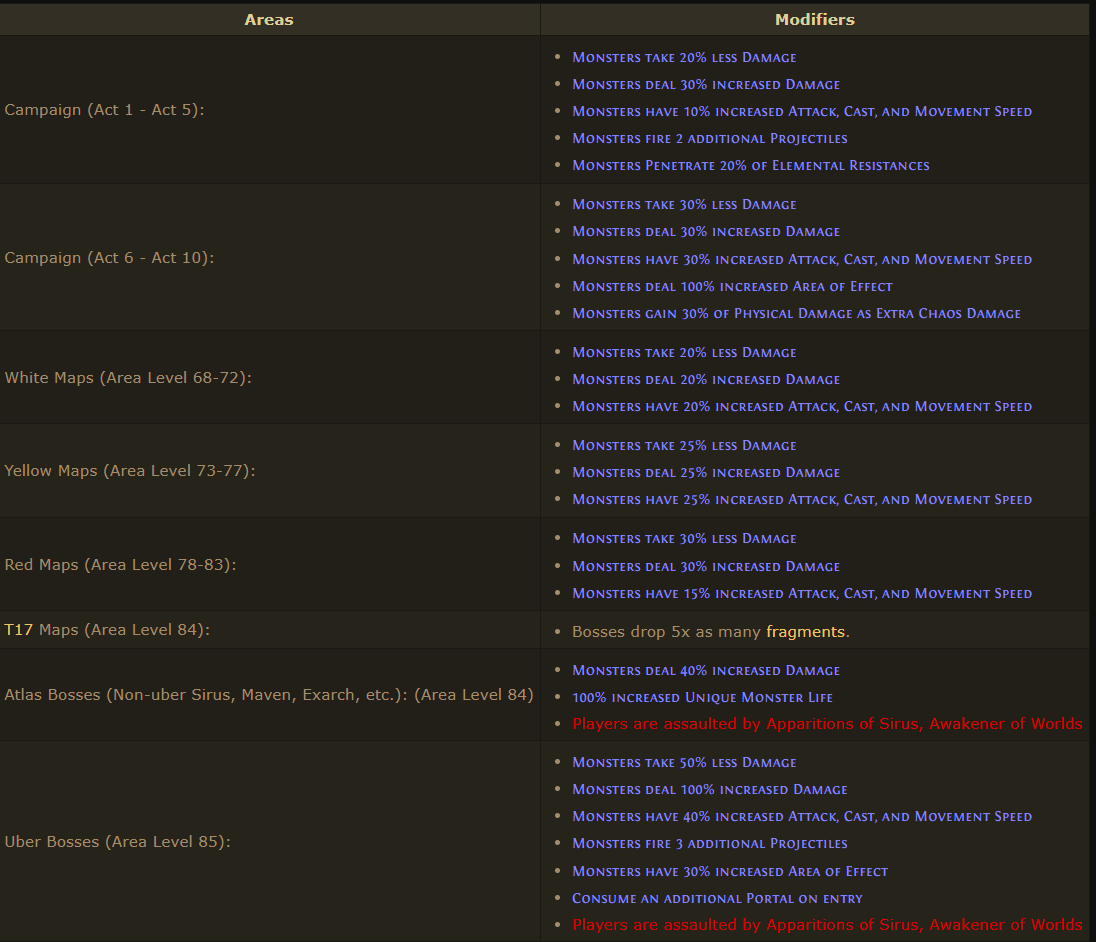Click 'Monsters gain 30% of Physical Damage as Extra Chaos Damage'
The image size is (1096, 942).
tap(796, 314)
